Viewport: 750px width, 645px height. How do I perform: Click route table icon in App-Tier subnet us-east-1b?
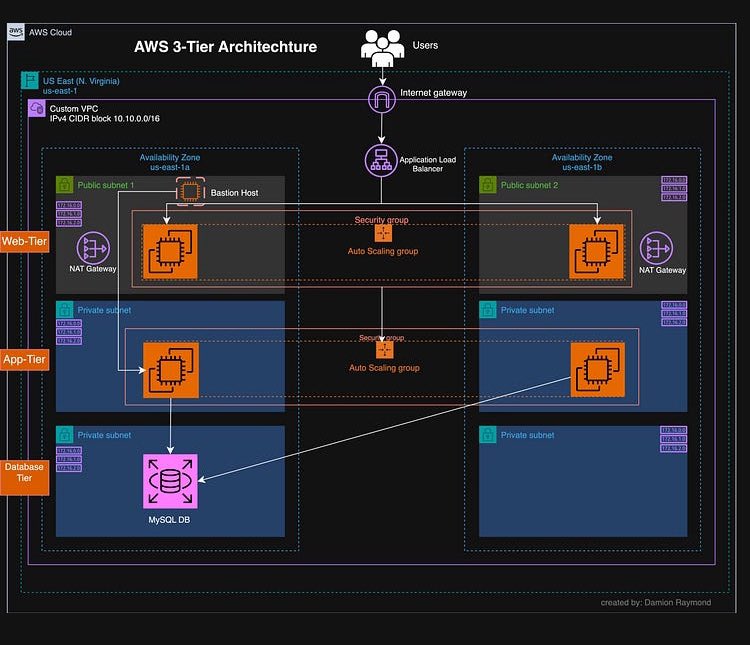(674, 313)
